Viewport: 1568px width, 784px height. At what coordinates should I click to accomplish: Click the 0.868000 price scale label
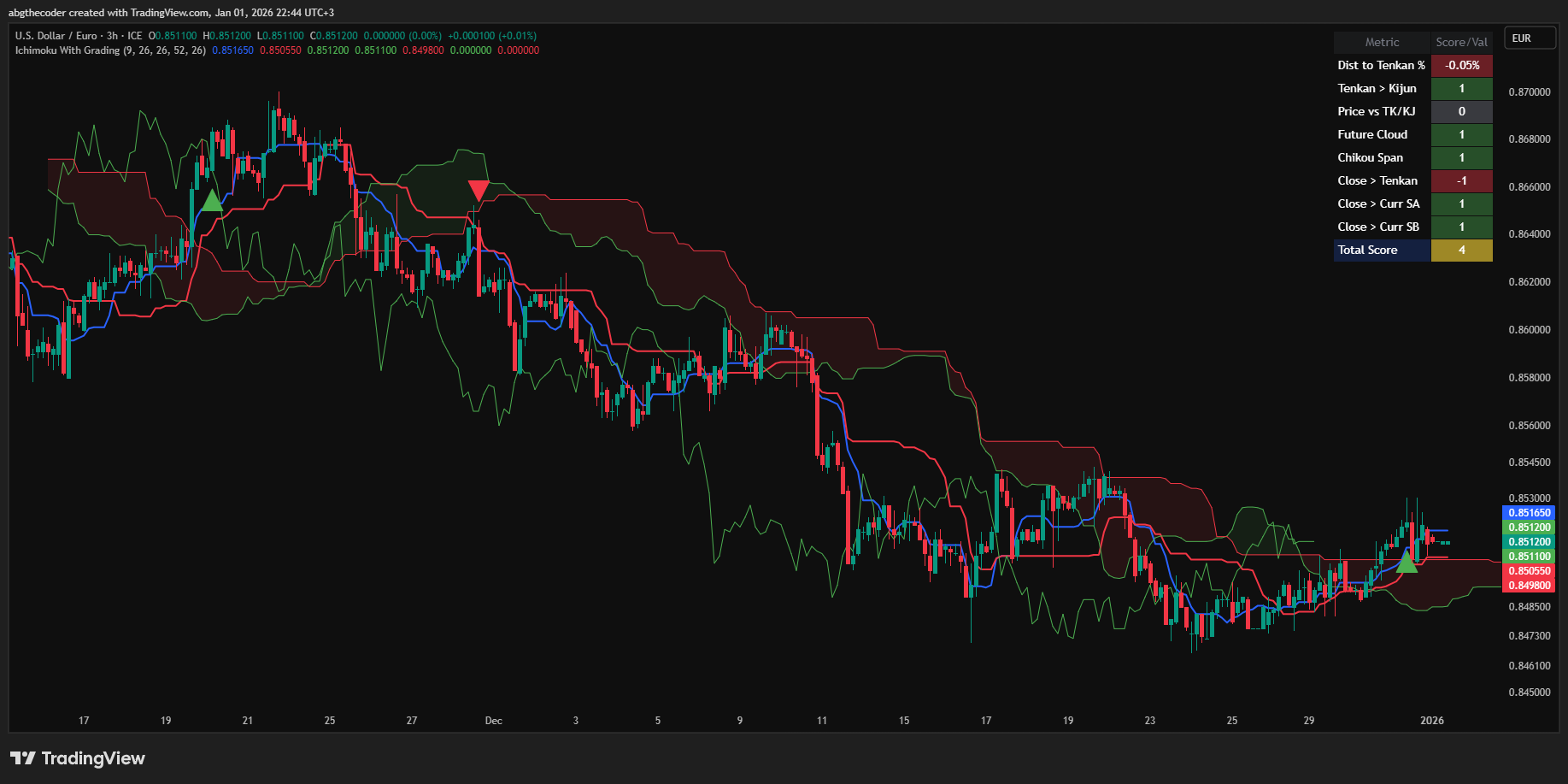pyautogui.click(x=1530, y=139)
